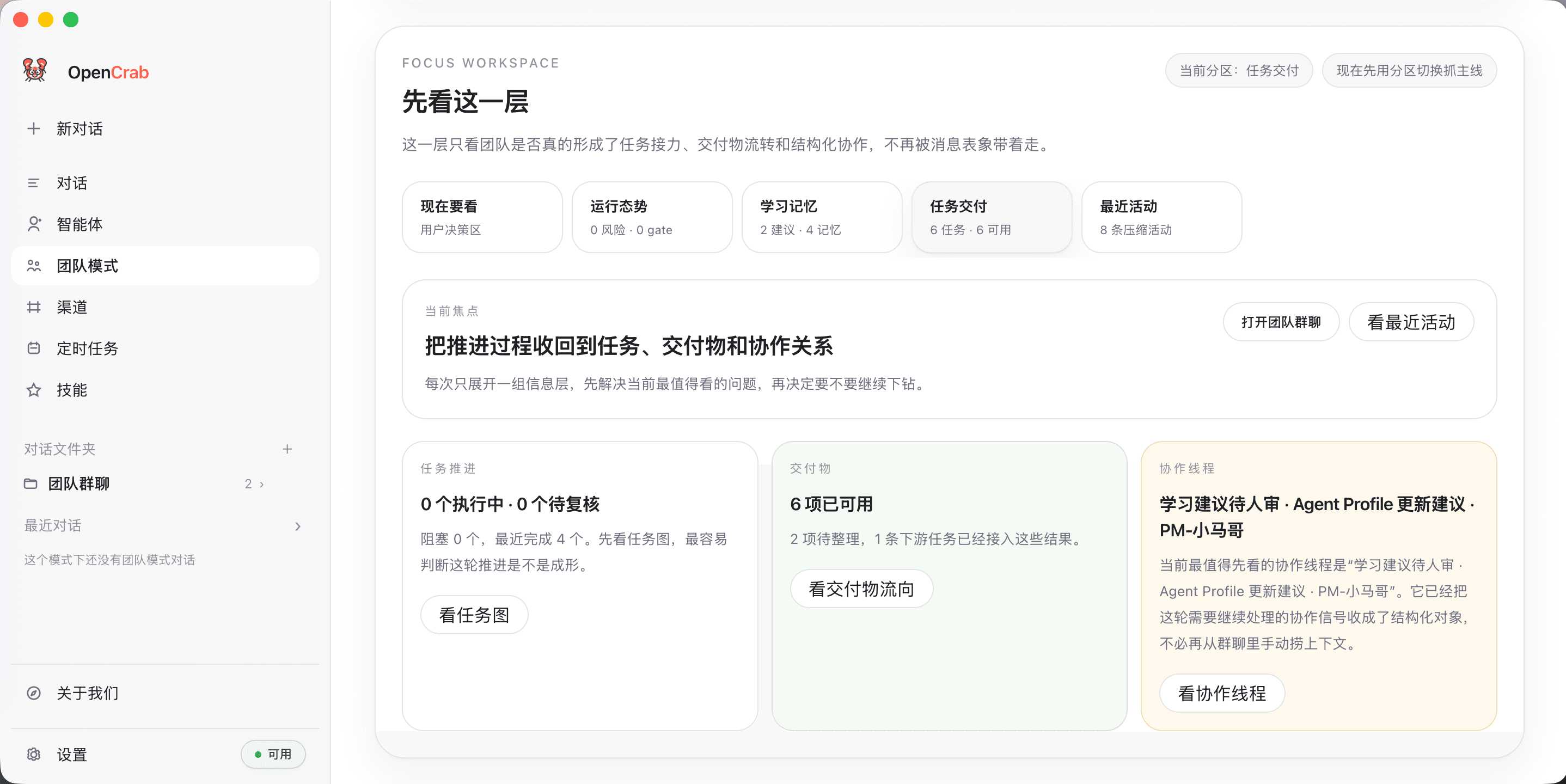Click 看交付物流向 in the 交付物 card
The height and width of the screenshot is (784, 1566).
861,589
